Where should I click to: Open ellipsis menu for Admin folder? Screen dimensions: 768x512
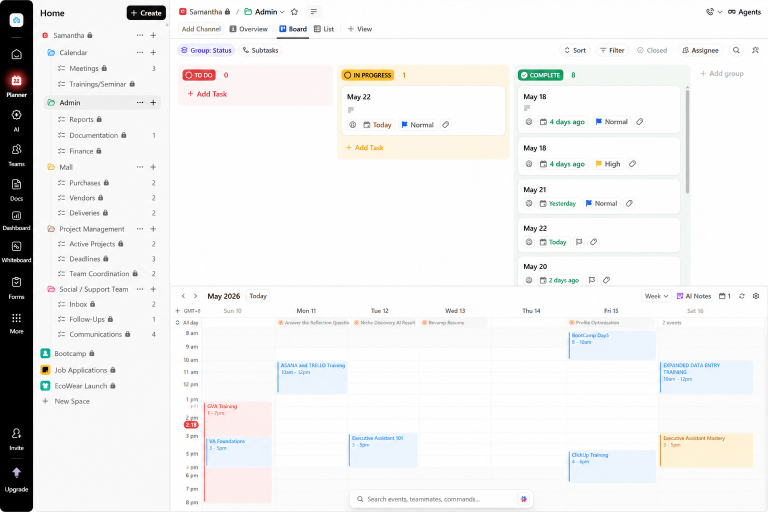[x=140, y=102]
